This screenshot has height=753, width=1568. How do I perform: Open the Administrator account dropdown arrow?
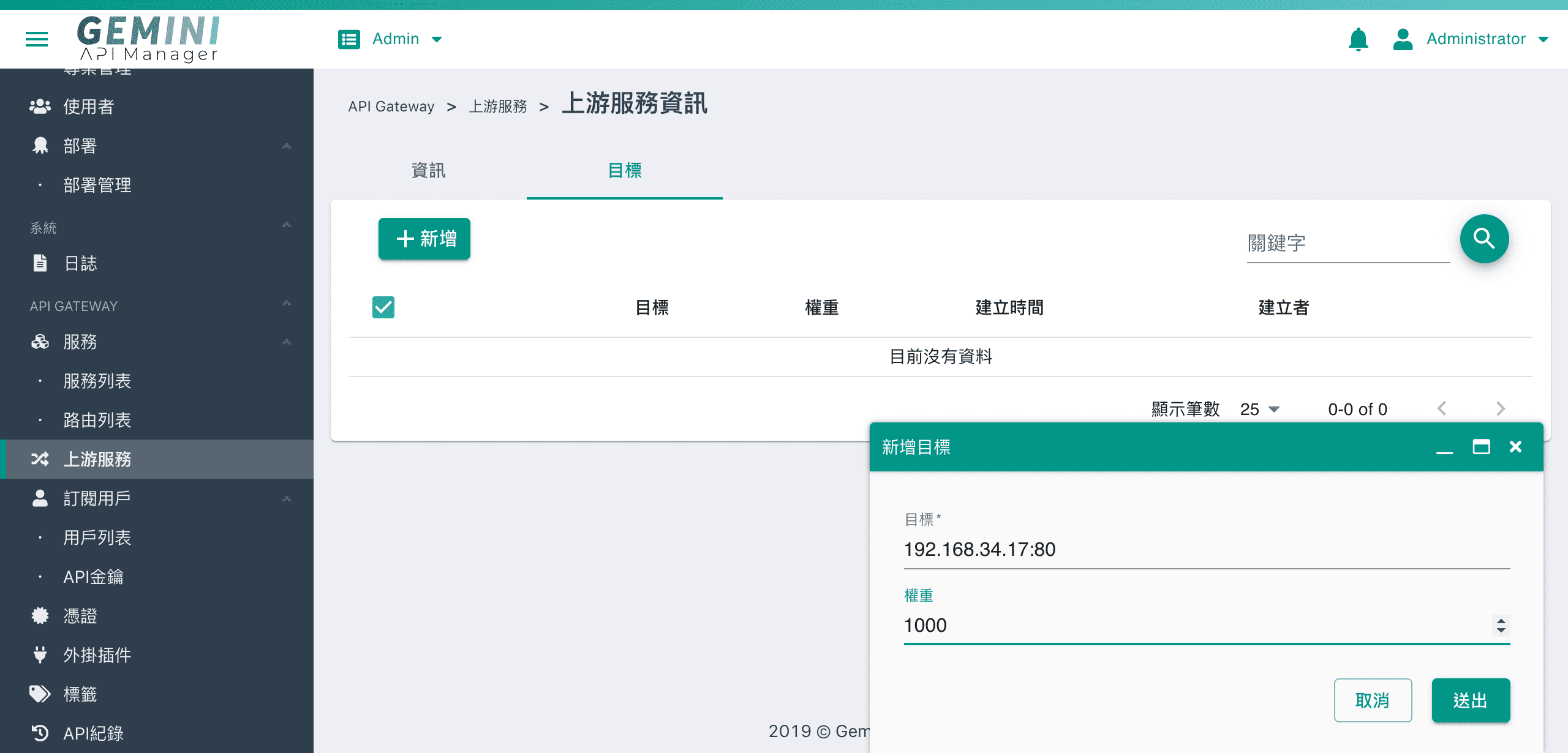1543,39
